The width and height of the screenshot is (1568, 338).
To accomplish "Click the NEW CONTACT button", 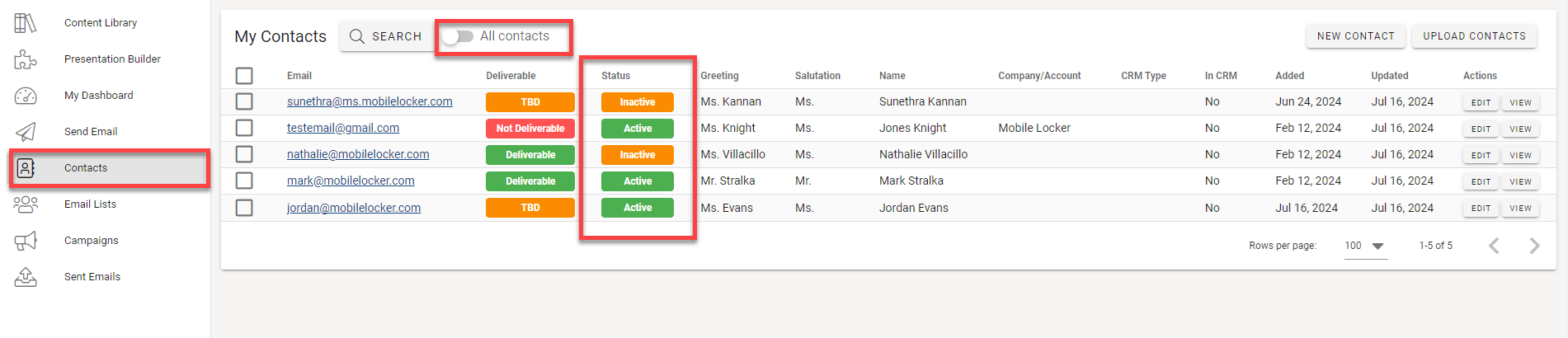I will pyautogui.click(x=1355, y=36).
